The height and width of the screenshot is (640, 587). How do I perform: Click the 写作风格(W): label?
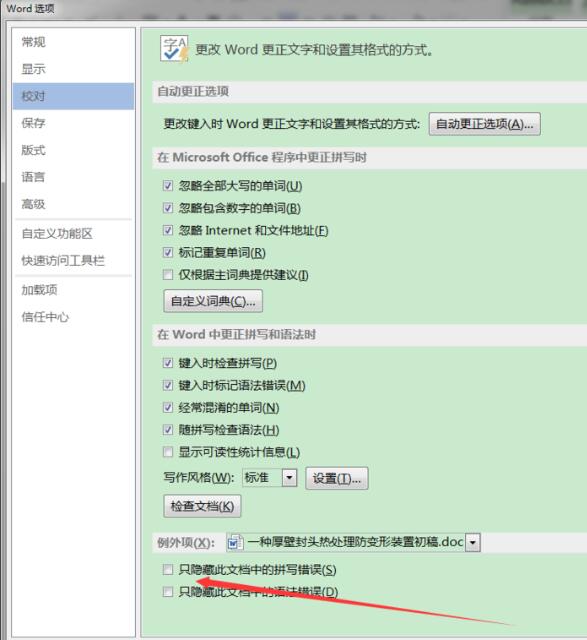pyautogui.click(x=199, y=478)
